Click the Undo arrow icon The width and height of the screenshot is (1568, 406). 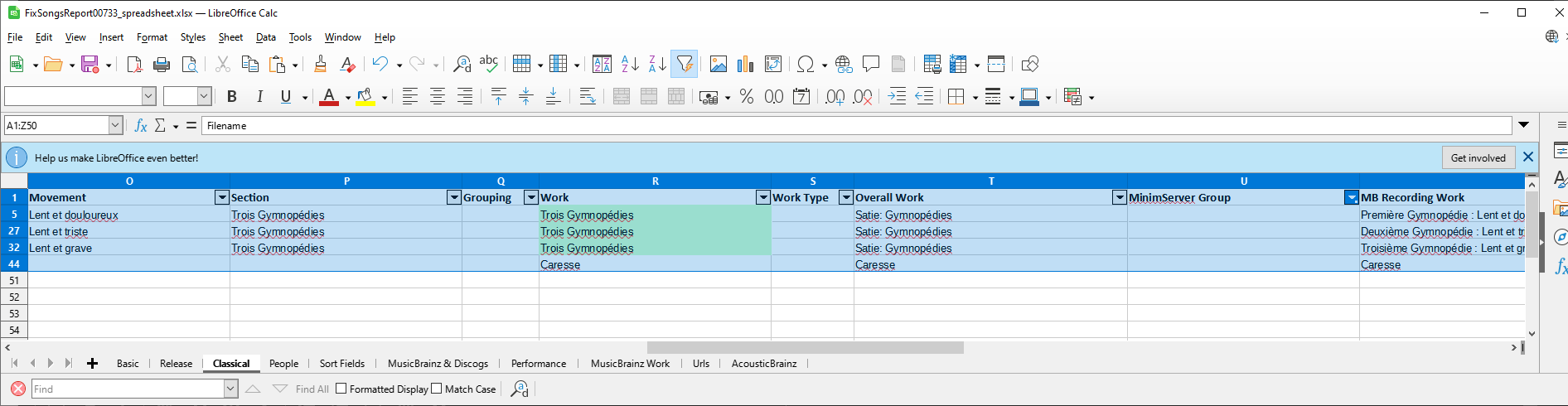(x=380, y=64)
